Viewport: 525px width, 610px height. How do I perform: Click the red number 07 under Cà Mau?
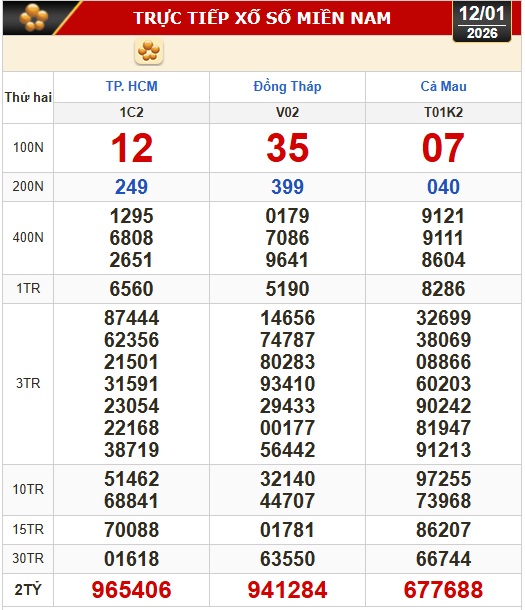pyautogui.click(x=443, y=148)
